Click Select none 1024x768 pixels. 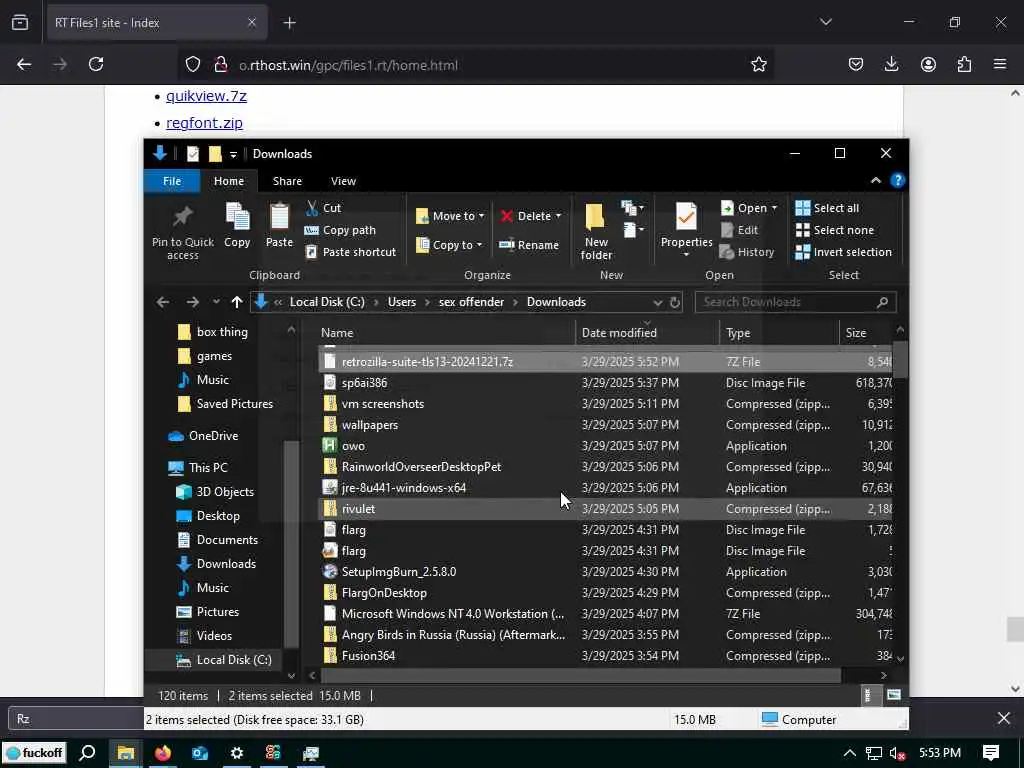(835, 230)
